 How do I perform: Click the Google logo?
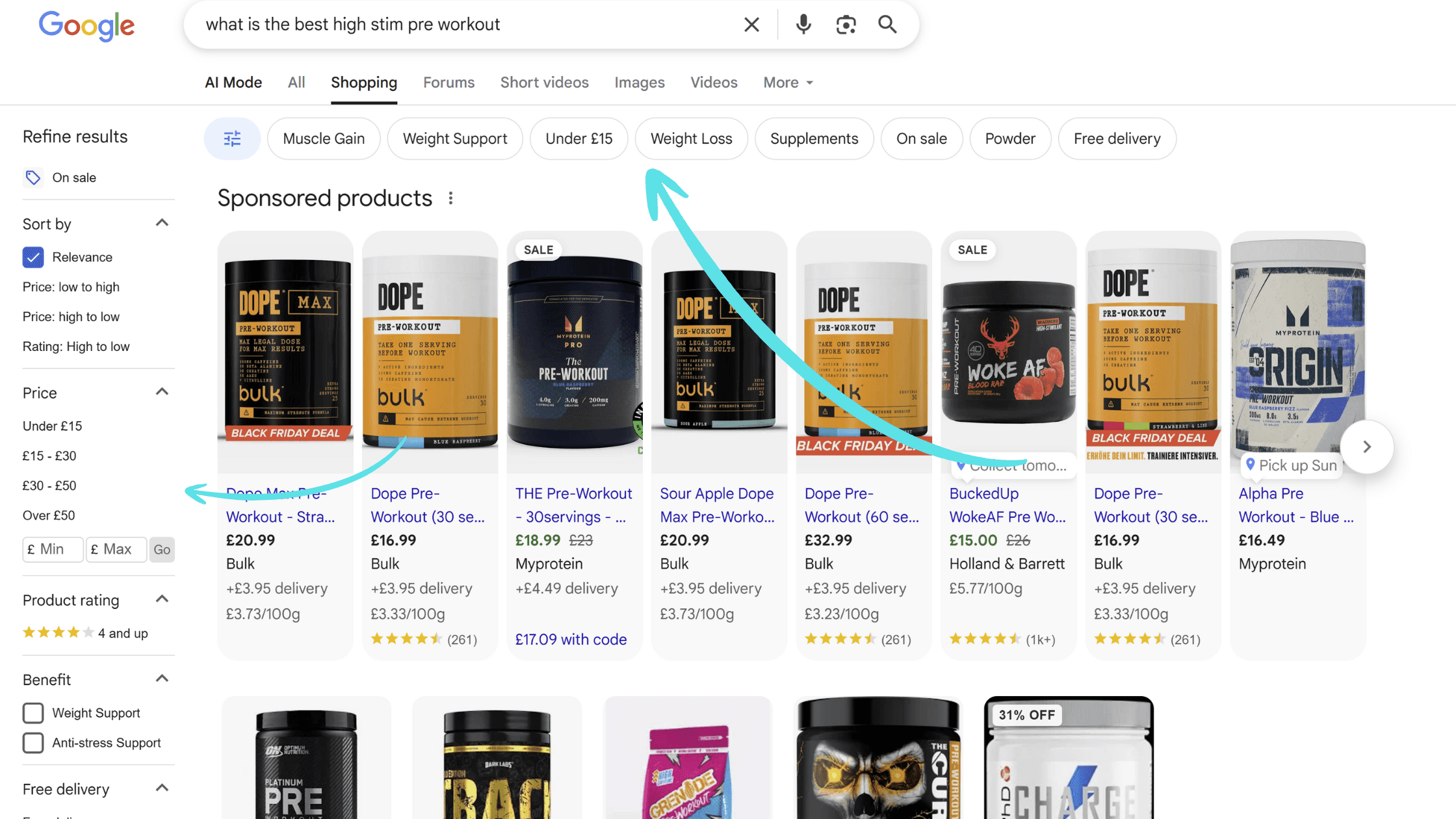click(x=86, y=26)
